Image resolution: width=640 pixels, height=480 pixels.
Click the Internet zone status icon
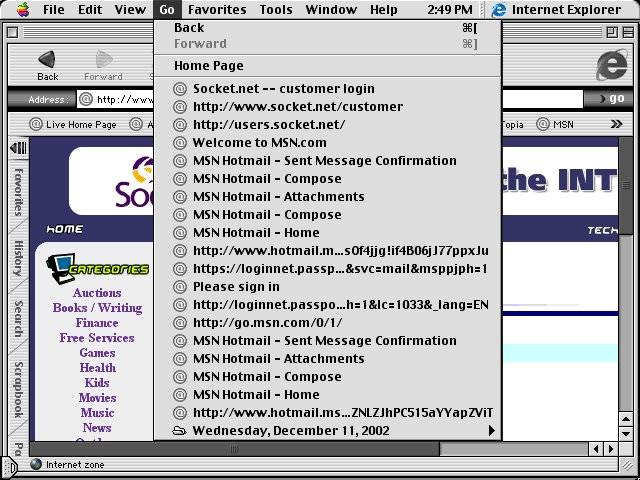pos(36,464)
